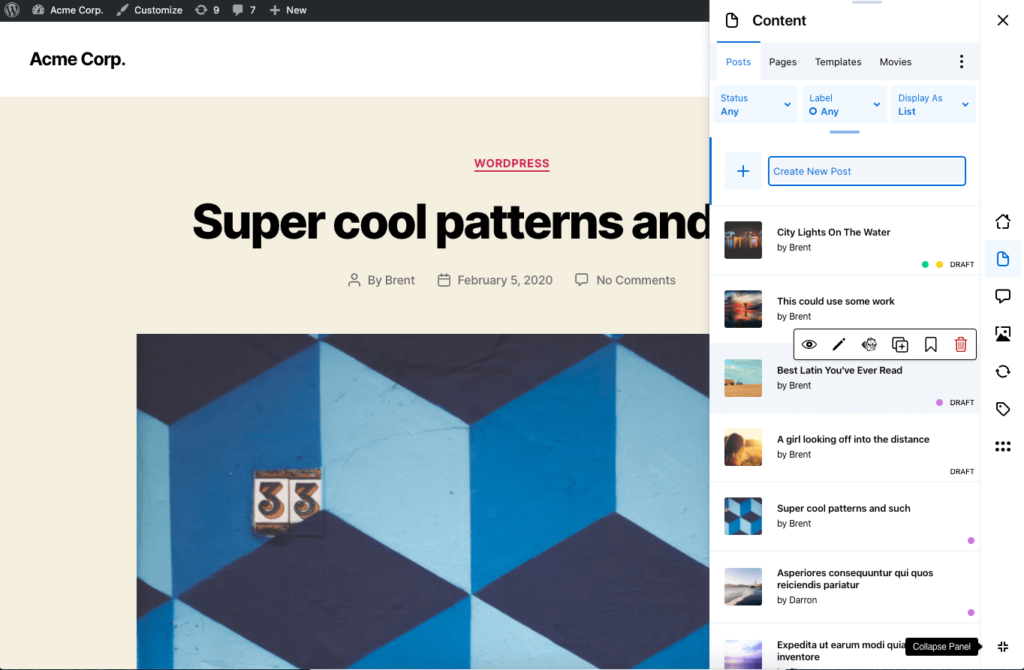Select the Sync icon in the right rail
The width and height of the screenshot is (1024, 670).
[1003, 371]
